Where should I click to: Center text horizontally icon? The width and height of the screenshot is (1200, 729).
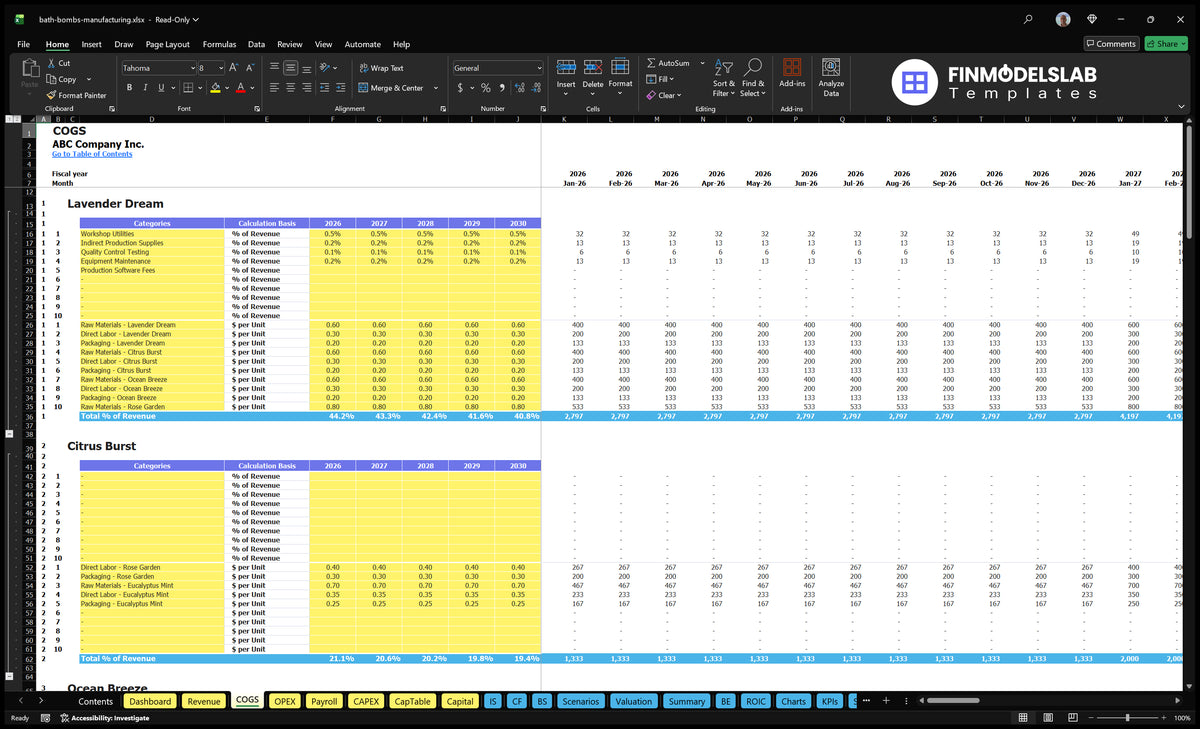tap(290, 88)
